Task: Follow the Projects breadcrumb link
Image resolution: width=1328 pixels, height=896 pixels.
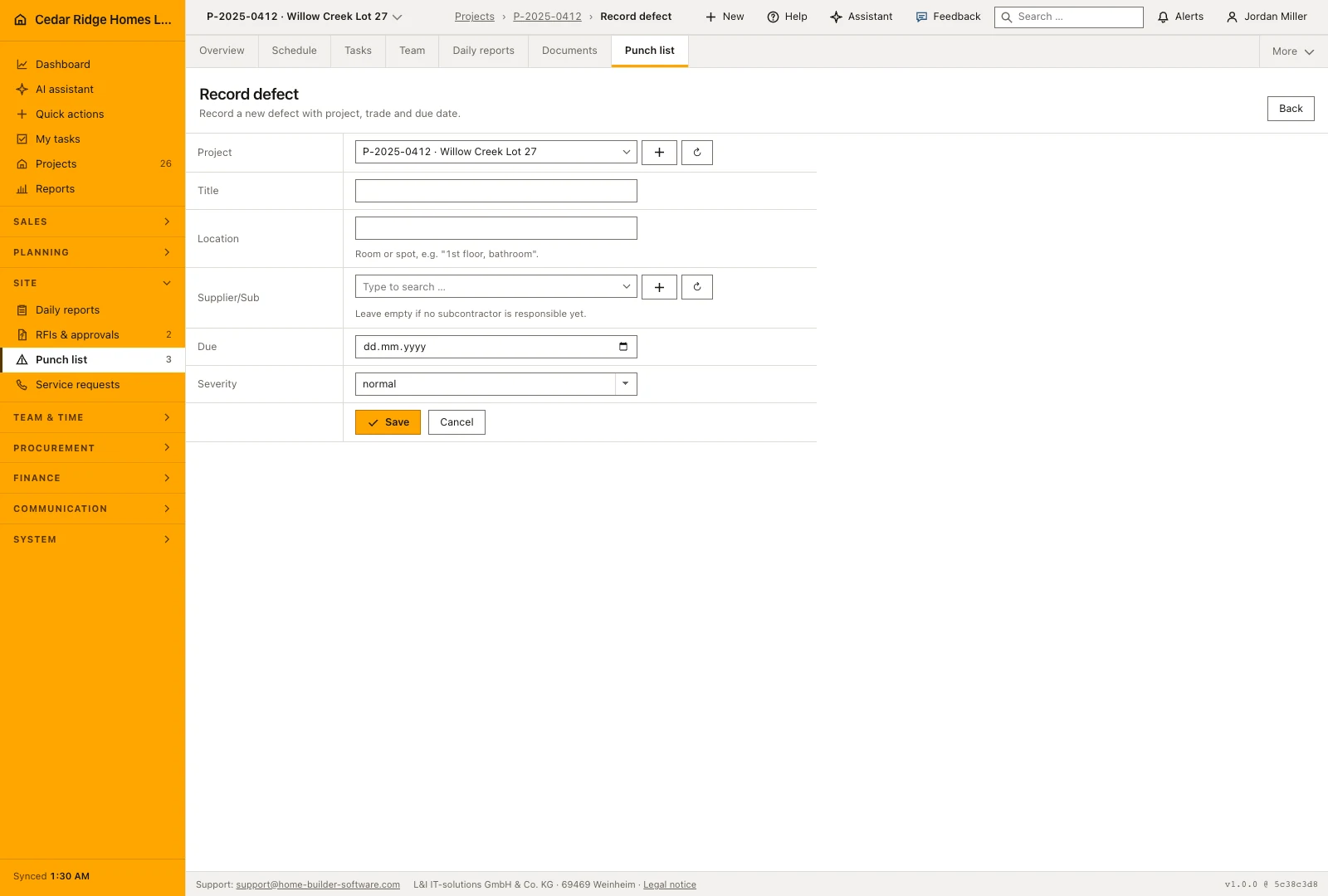Action: tap(475, 17)
